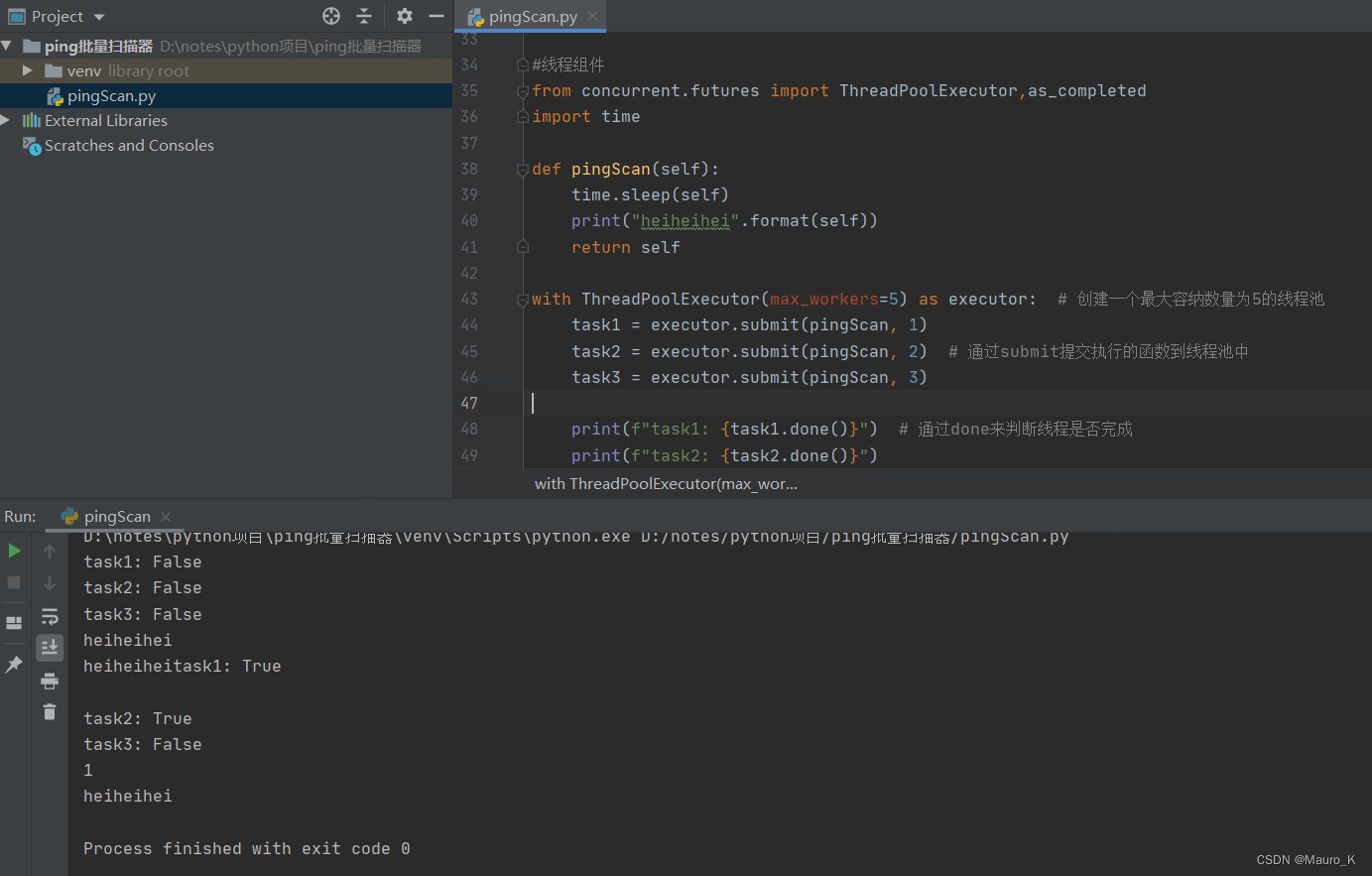Image resolution: width=1372 pixels, height=876 pixels.
Task: Click the Python file icon beside pingScan.py
Action: (56, 96)
